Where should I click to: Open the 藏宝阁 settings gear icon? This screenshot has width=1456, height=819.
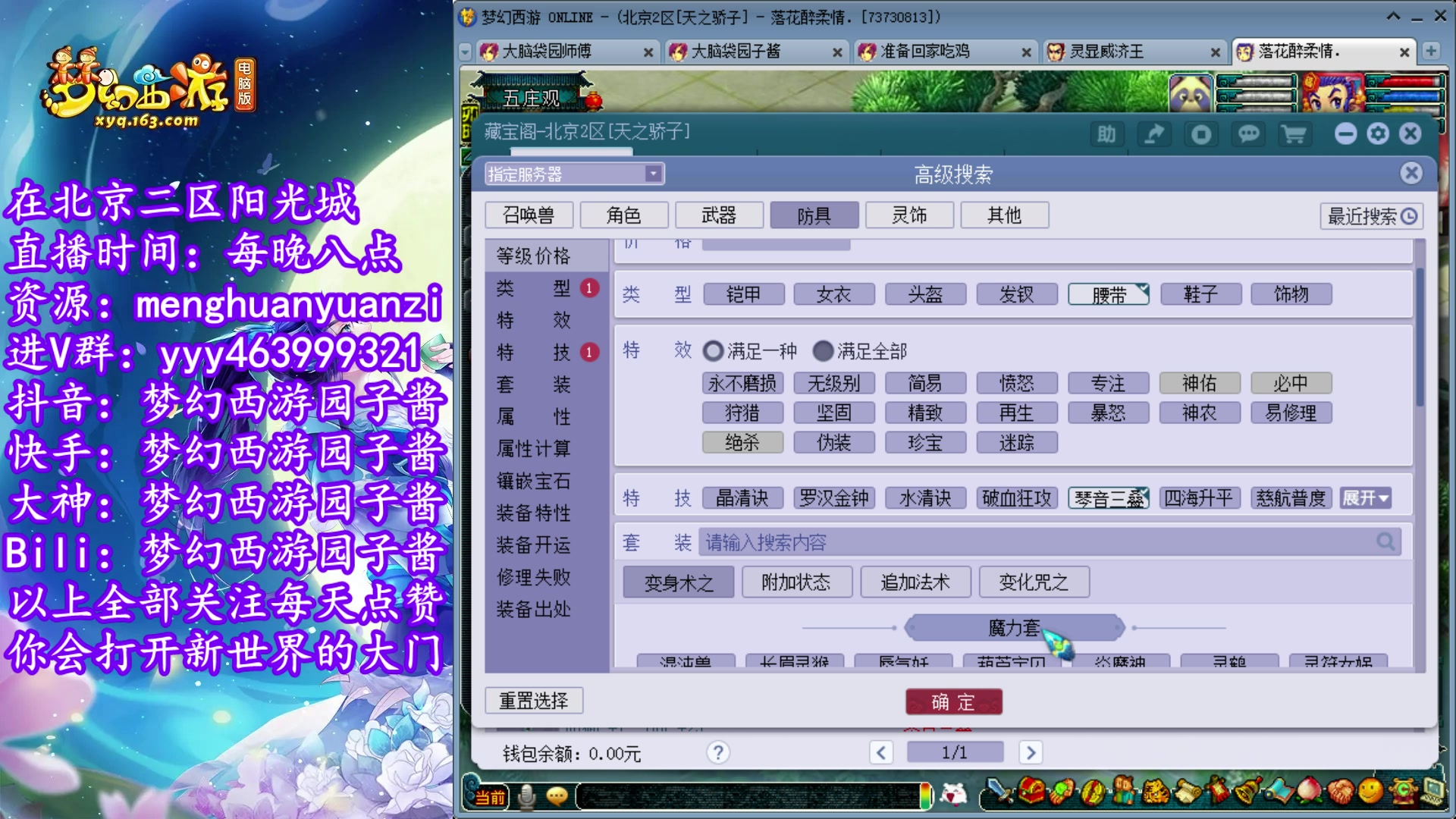1378,134
